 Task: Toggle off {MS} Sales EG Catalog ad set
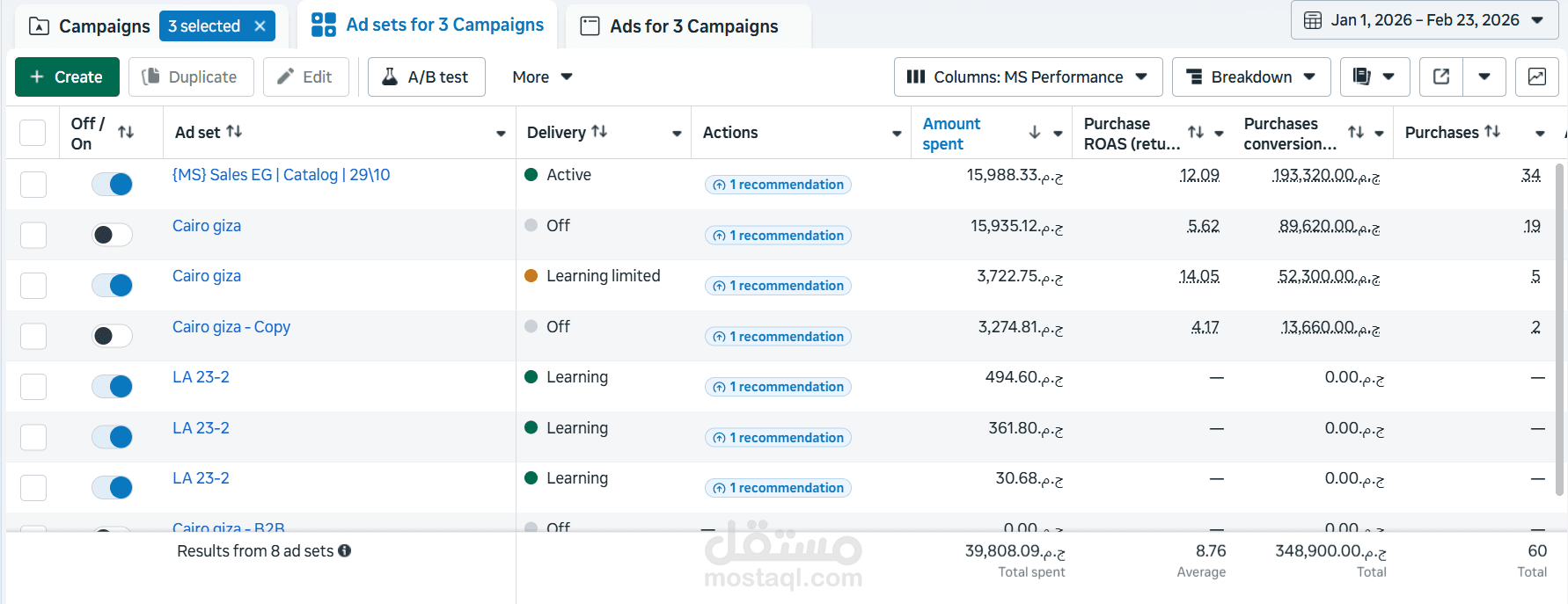tap(112, 184)
